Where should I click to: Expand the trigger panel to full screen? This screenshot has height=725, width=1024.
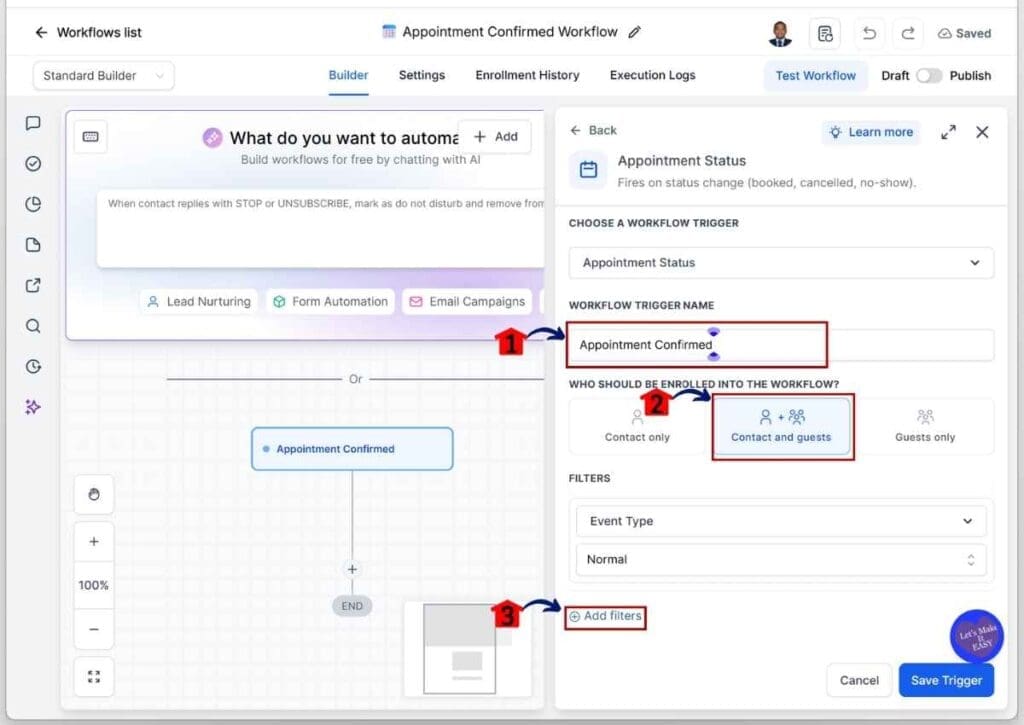[x=948, y=133]
